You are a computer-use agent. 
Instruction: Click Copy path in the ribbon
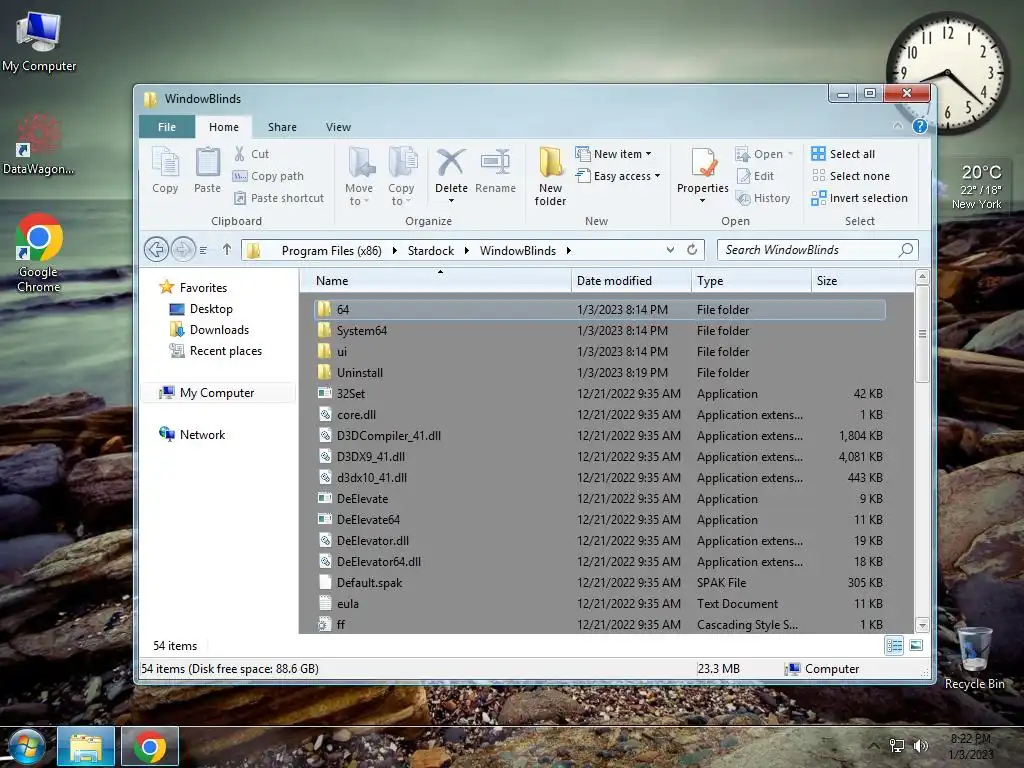pos(268,176)
